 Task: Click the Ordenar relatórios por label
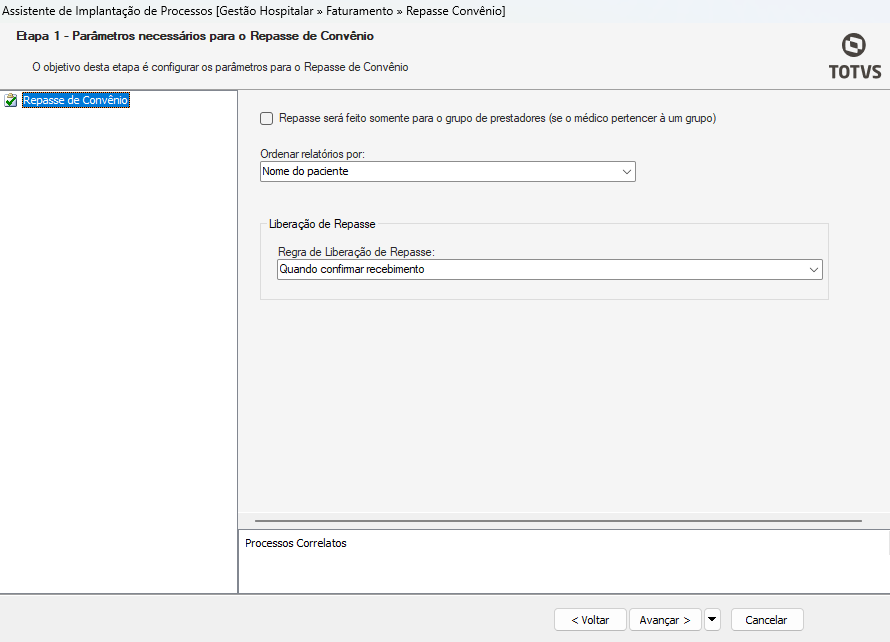tap(312, 154)
